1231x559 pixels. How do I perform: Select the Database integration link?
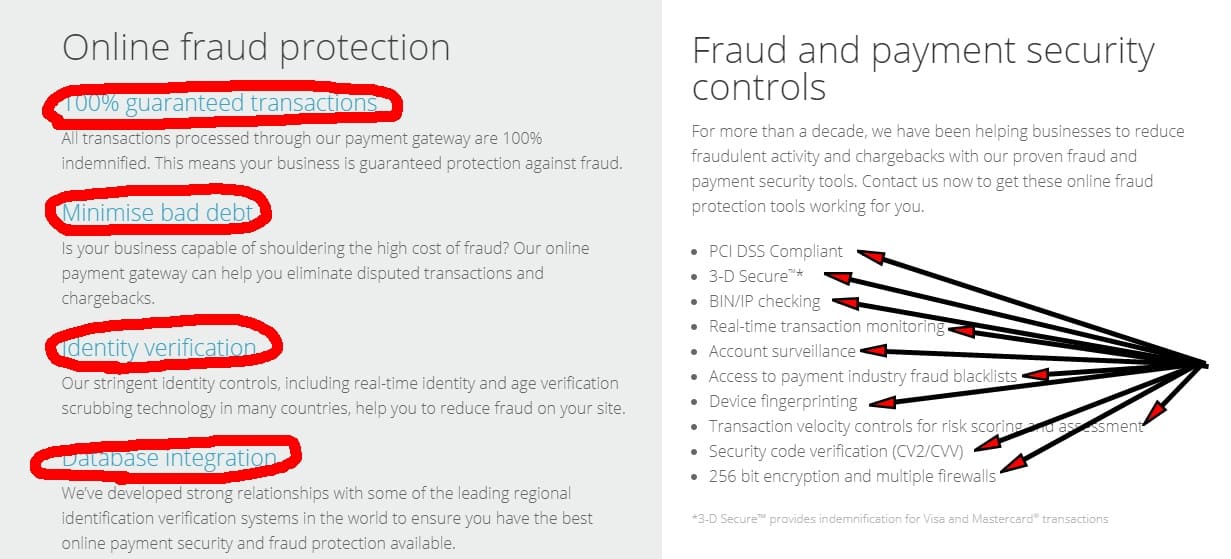point(169,458)
